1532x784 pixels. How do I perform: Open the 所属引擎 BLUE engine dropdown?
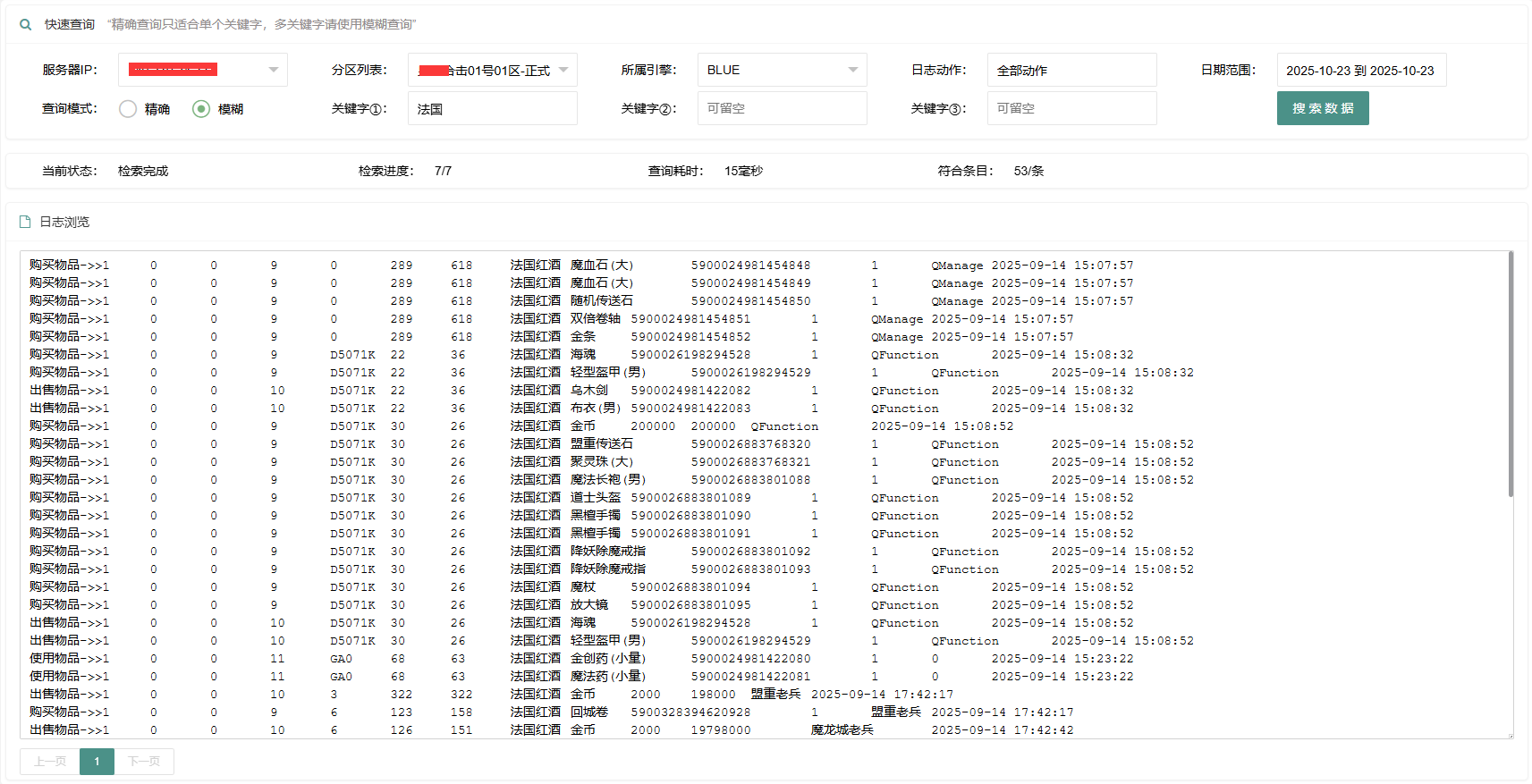[x=782, y=70]
